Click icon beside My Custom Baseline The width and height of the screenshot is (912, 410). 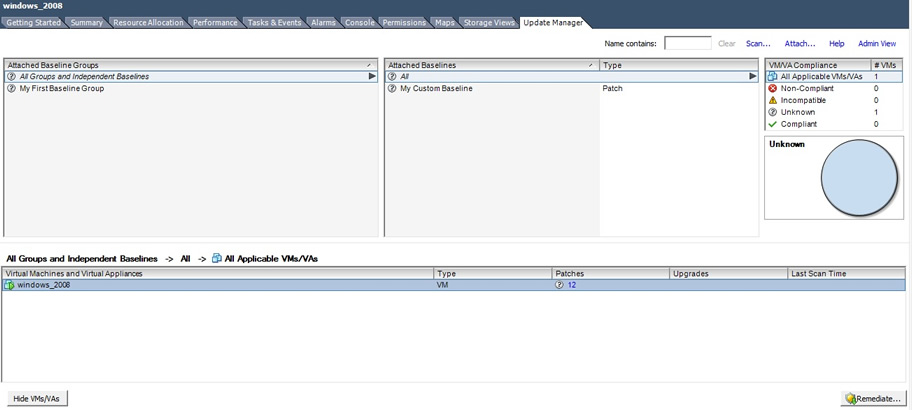click(393, 88)
